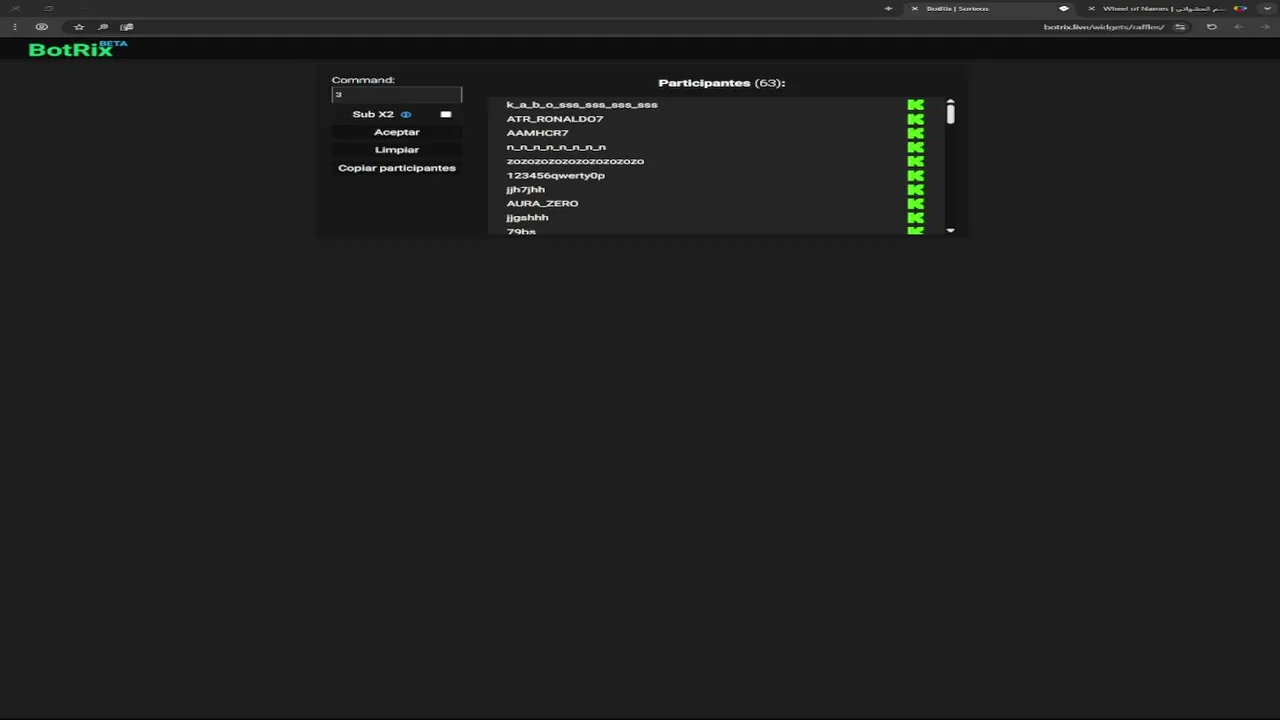This screenshot has width=1280, height=720.
Task: Click the Kick icon beside AAMHCR7
Action: pos(915,133)
